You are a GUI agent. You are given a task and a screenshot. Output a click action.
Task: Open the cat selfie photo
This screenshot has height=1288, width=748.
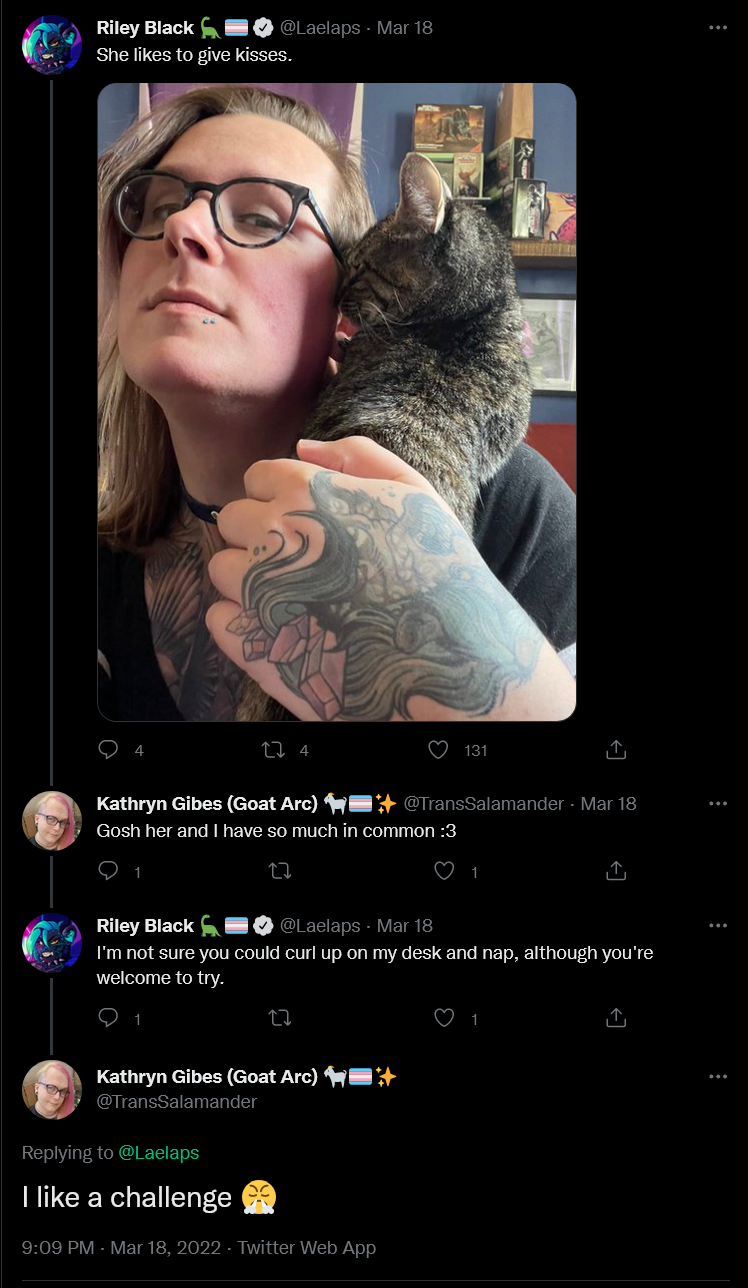337,402
